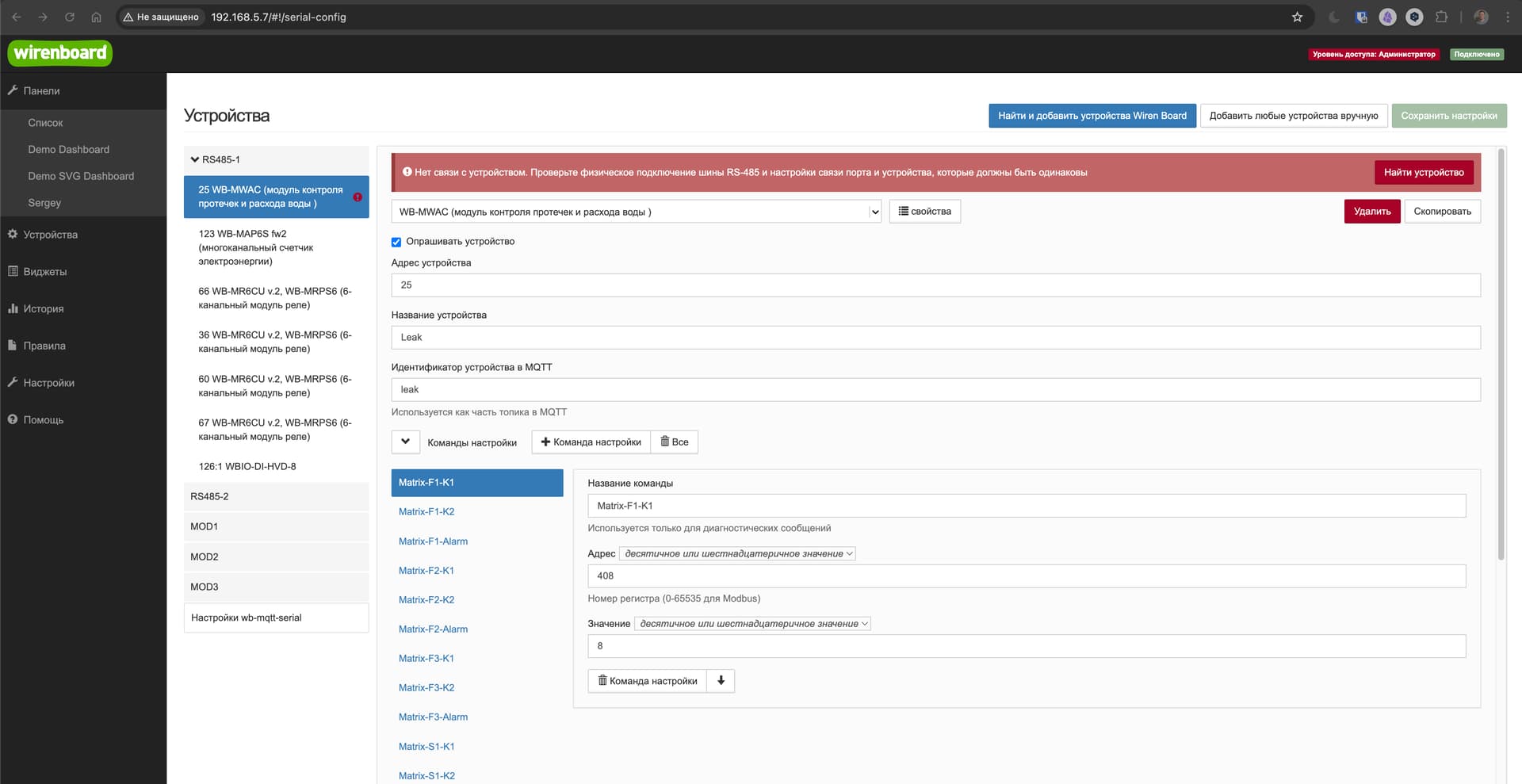Open Demo SVG Dashboard link
The image size is (1522, 784).
point(81,176)
